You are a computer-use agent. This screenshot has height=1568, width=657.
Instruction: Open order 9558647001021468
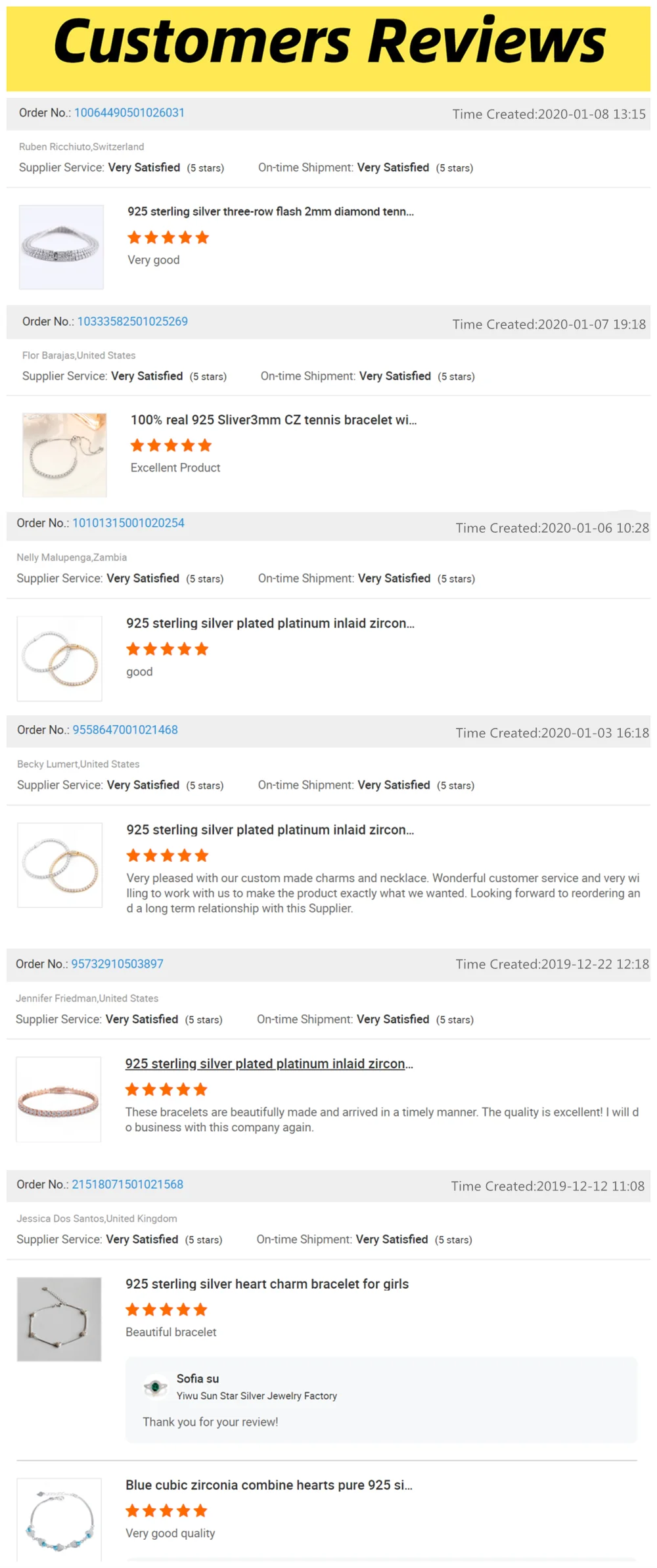click(126, 729)
